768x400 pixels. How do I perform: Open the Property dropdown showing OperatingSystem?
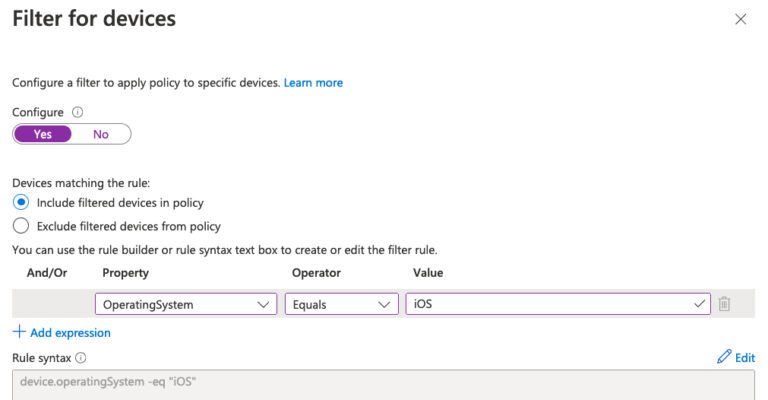(x=185, y=304)
